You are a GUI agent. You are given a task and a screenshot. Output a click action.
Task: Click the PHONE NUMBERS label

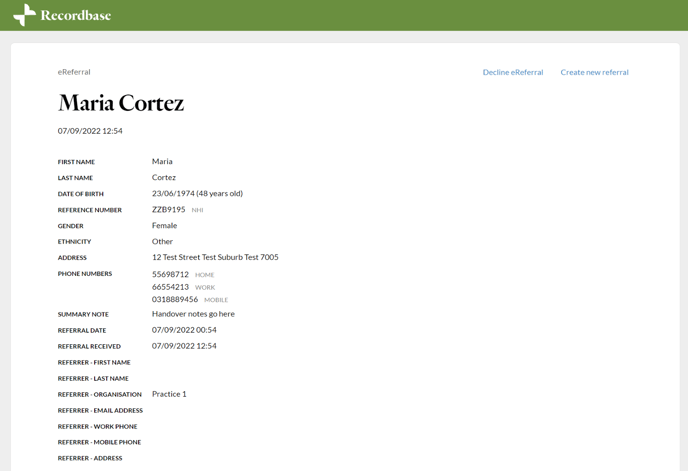tap(85, 274)
